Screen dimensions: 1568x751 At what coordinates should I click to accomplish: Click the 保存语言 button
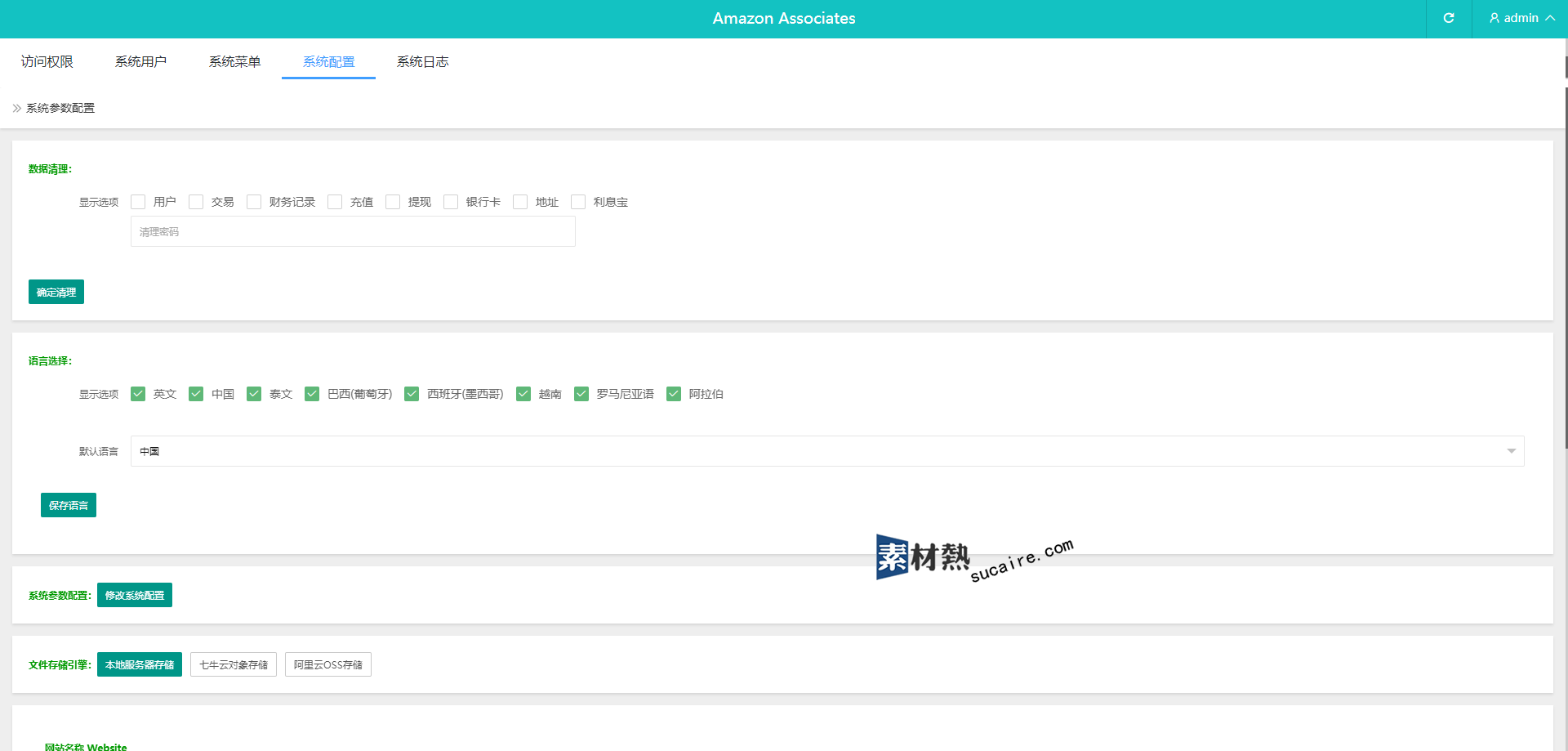coord(69,505)
